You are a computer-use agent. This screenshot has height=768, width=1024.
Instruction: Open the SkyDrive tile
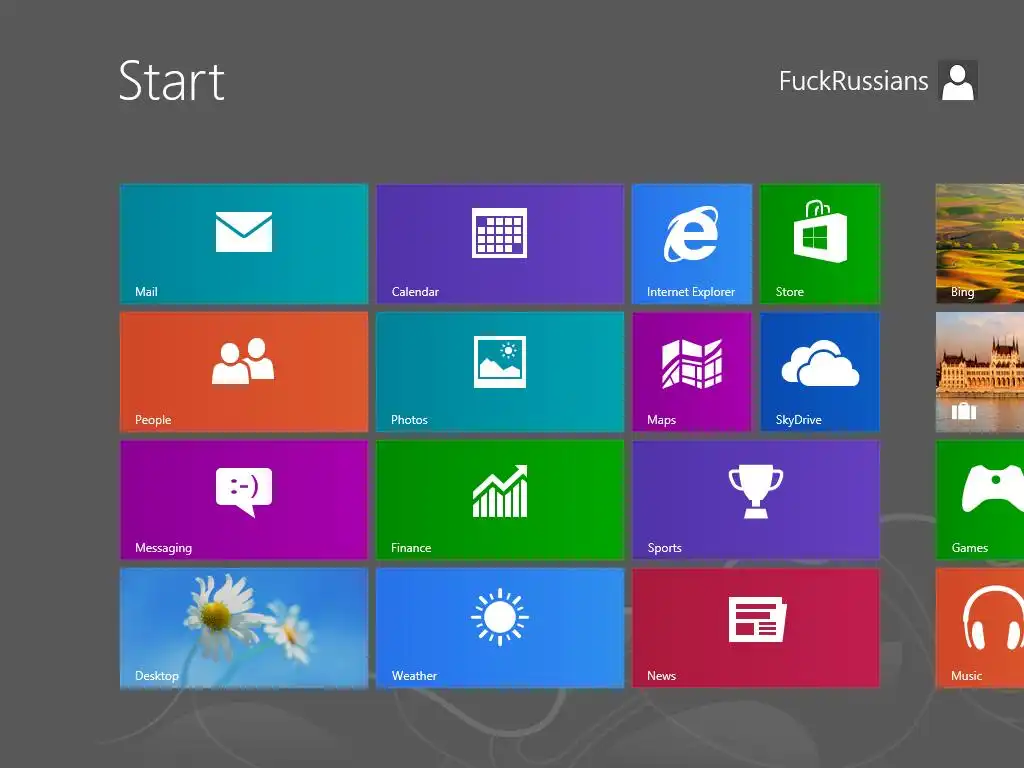coord(820,372)
